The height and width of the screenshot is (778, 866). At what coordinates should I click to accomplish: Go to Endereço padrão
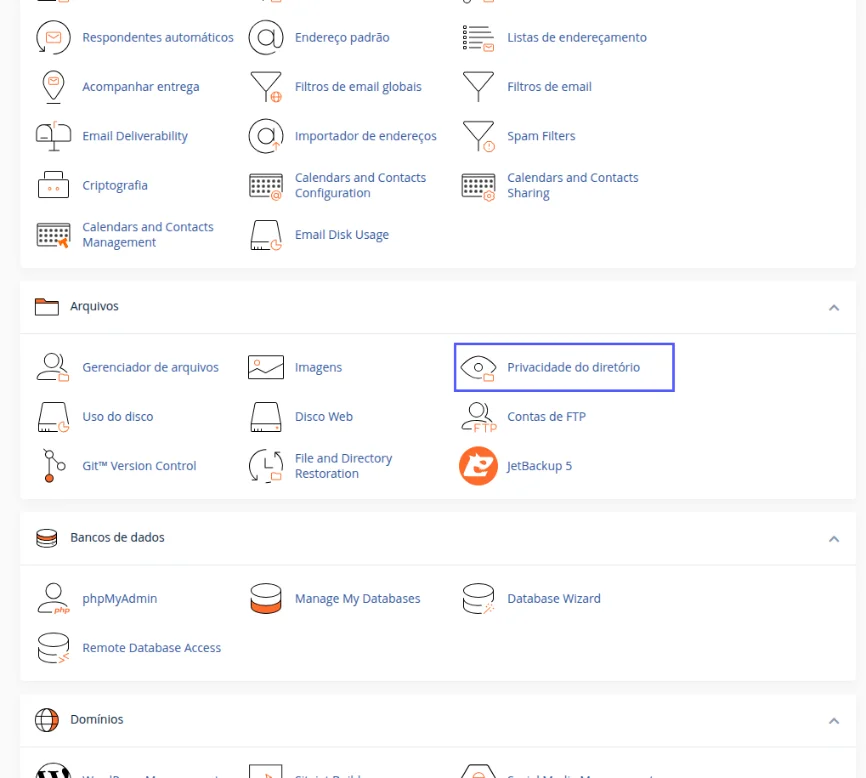[342, 38]
